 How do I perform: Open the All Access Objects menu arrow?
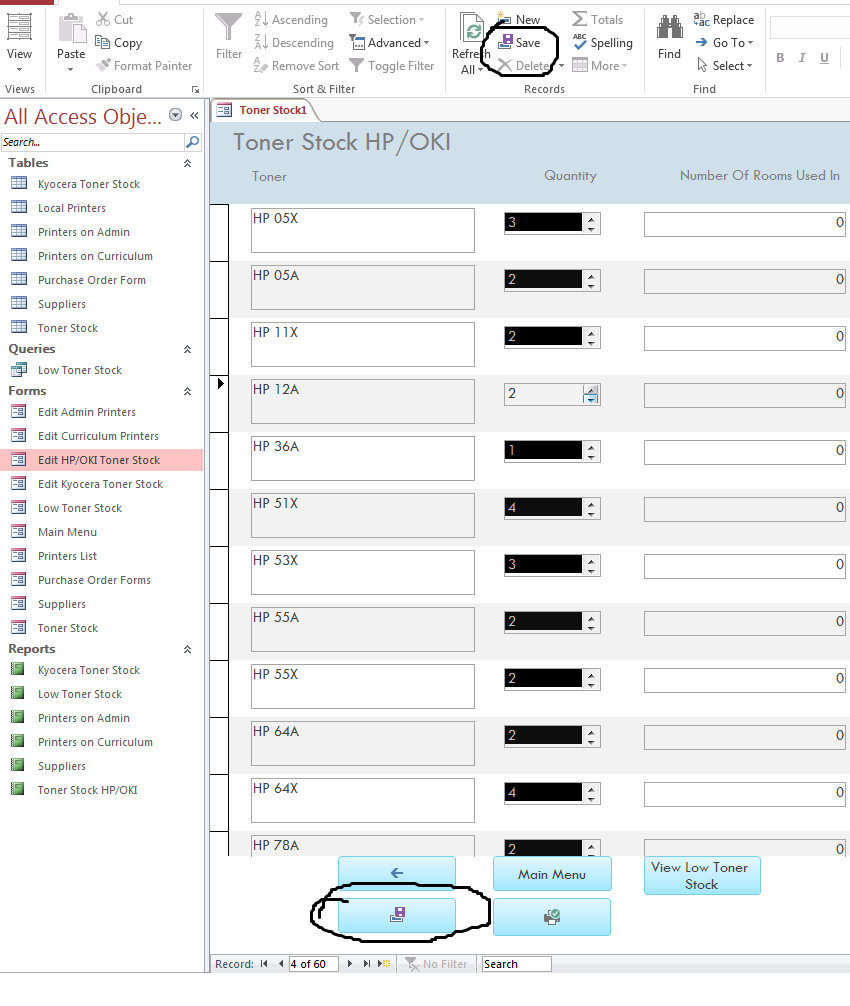point(175,115)
